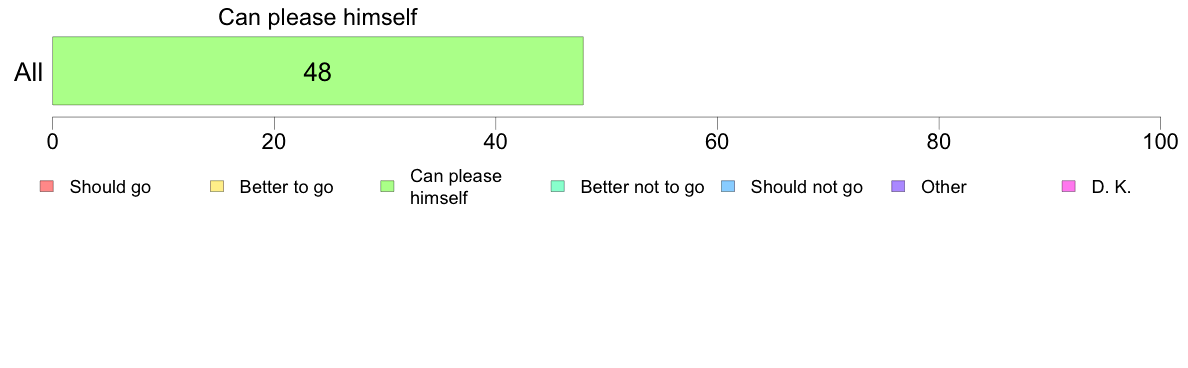Click the Can please himself legend label
This screenshot has width=1188, height=368.
point(455,187)
